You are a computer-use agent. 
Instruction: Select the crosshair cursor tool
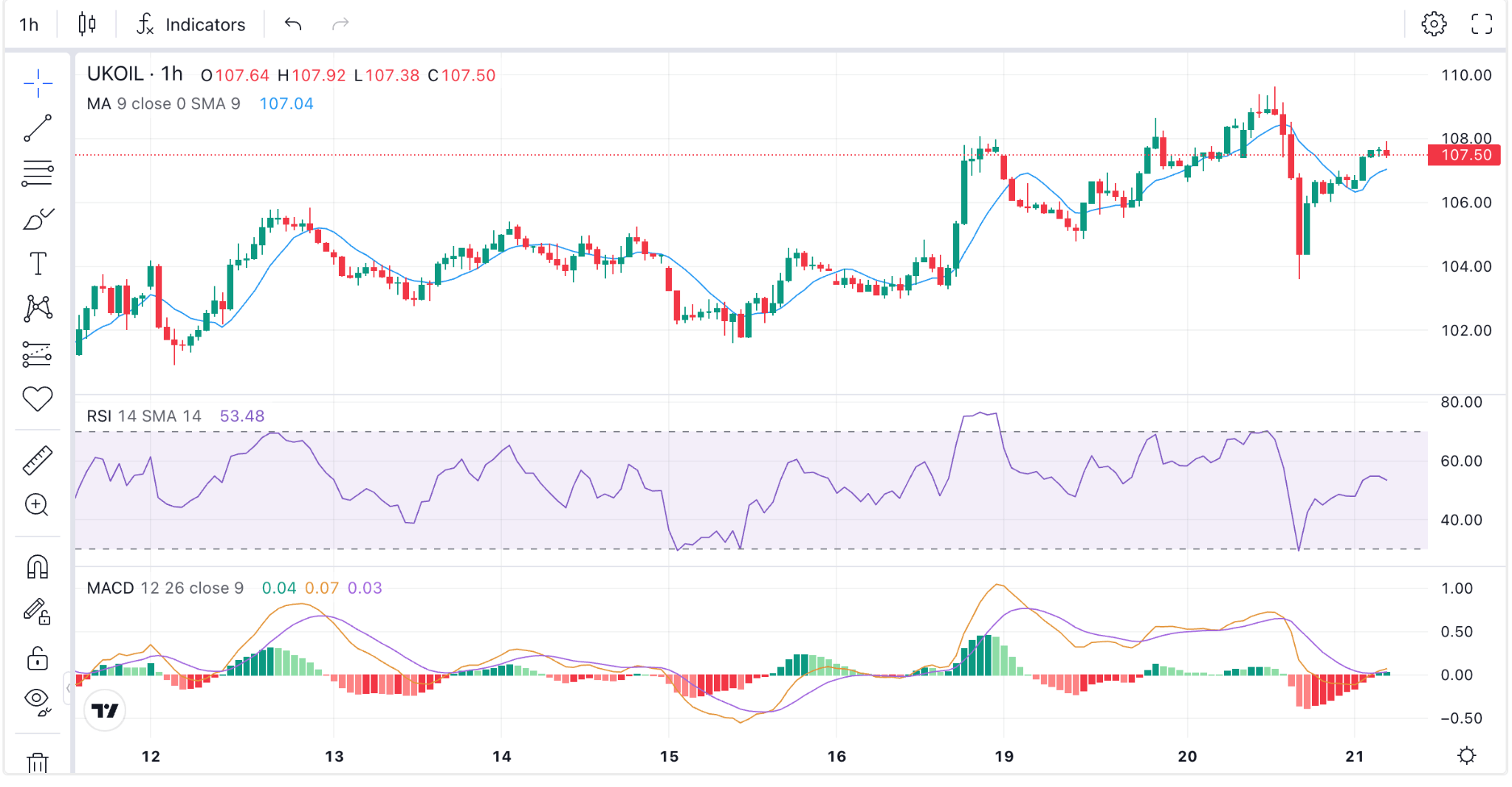click(38, 83)
